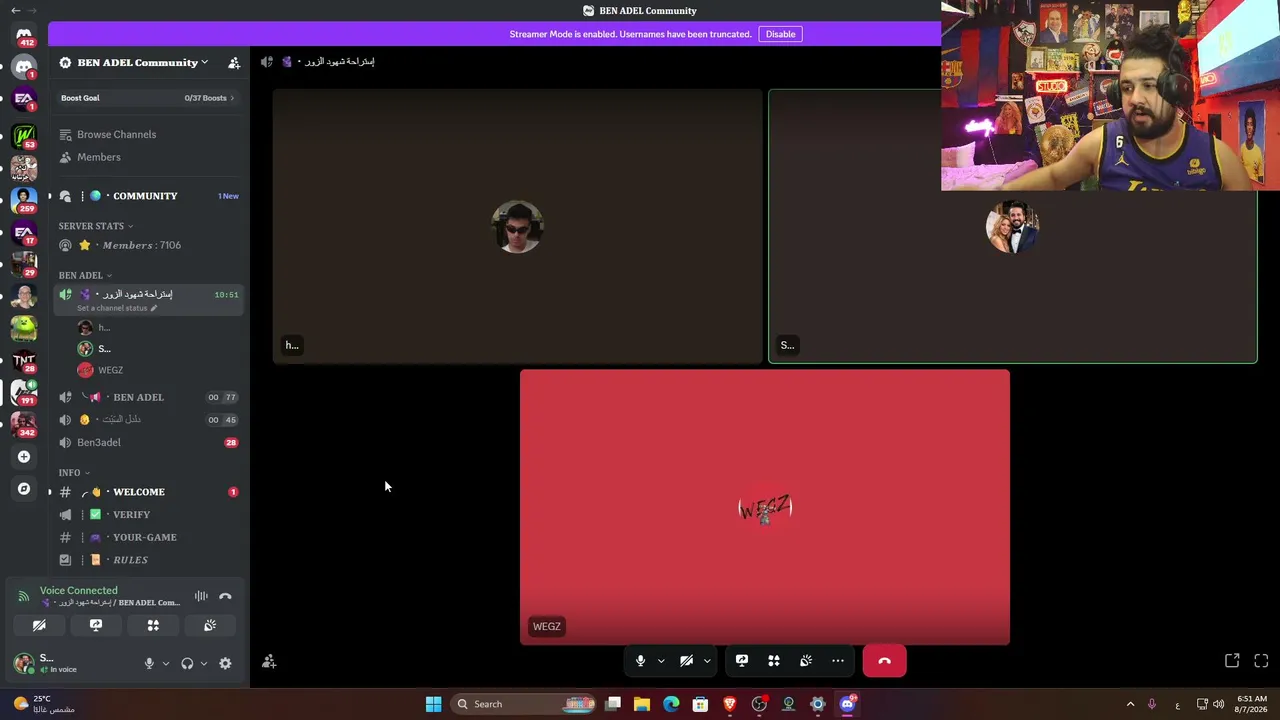Select the participant tile labeled S...
Viewport: 1280px width, 720px height.
(x=1012, y=226)
